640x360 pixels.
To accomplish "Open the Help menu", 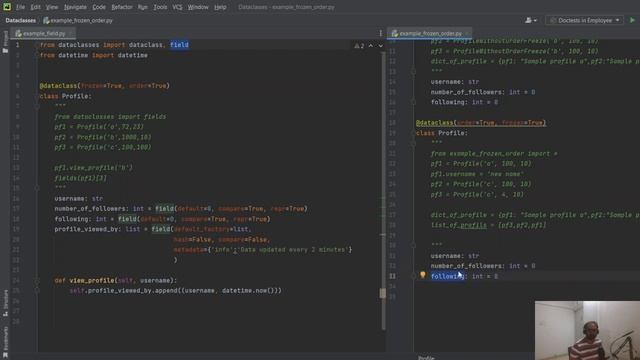I will tap(220, 7).
